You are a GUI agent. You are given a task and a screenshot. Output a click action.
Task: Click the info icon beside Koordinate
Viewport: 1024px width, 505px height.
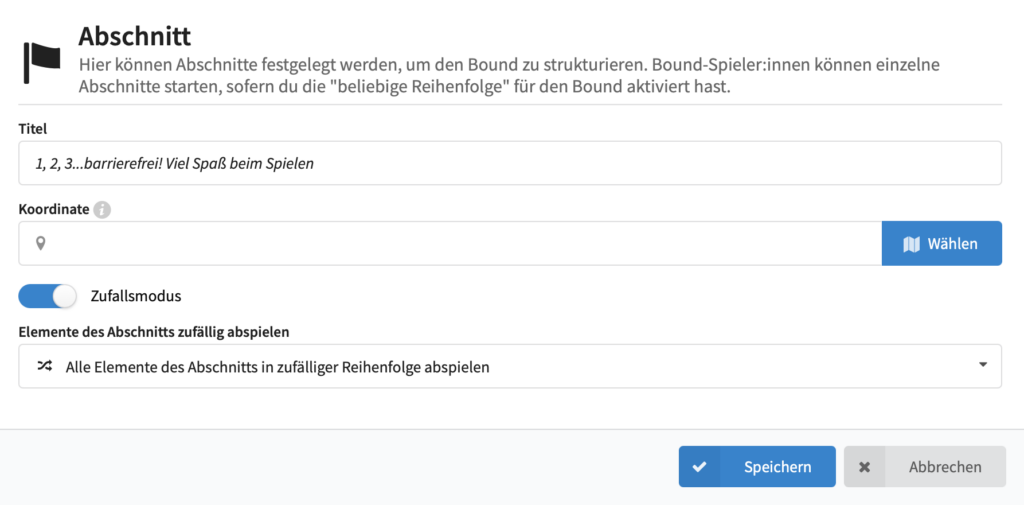[x=102, y=210]
